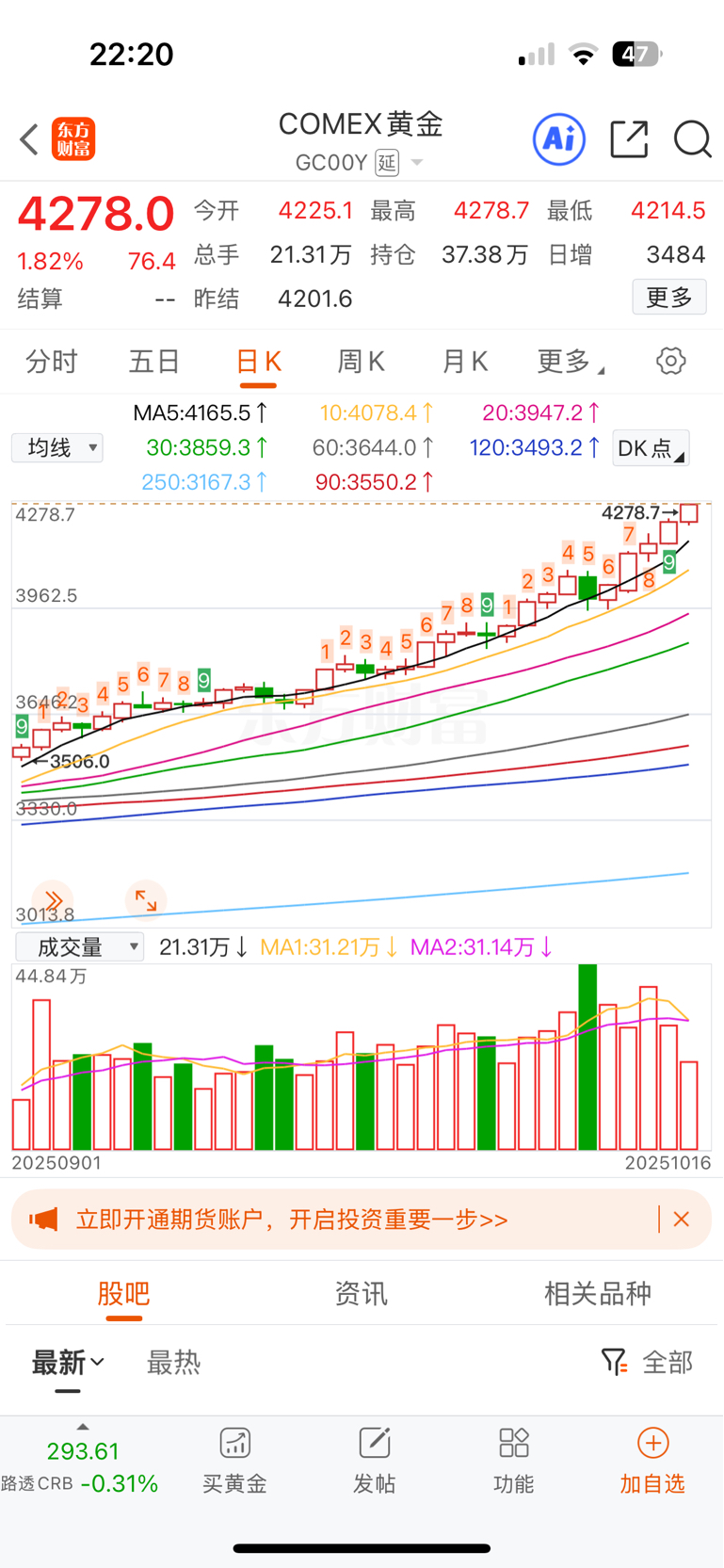
Task: Tap the tallest green volume bar
Action: point(587,1057)
